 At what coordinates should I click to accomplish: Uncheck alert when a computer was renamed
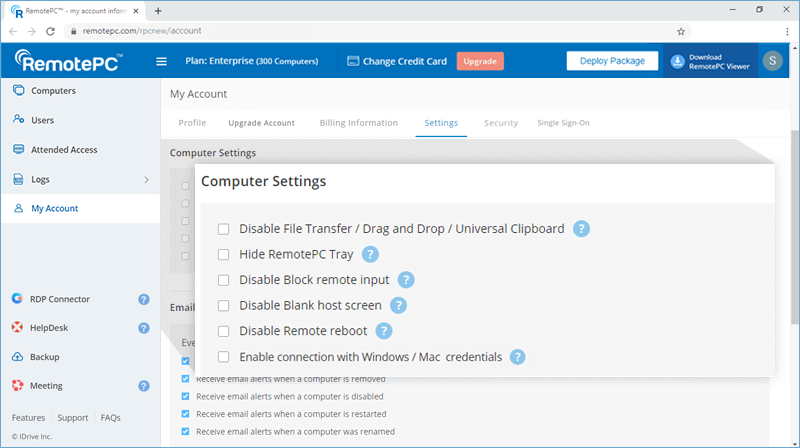(185, 431)
